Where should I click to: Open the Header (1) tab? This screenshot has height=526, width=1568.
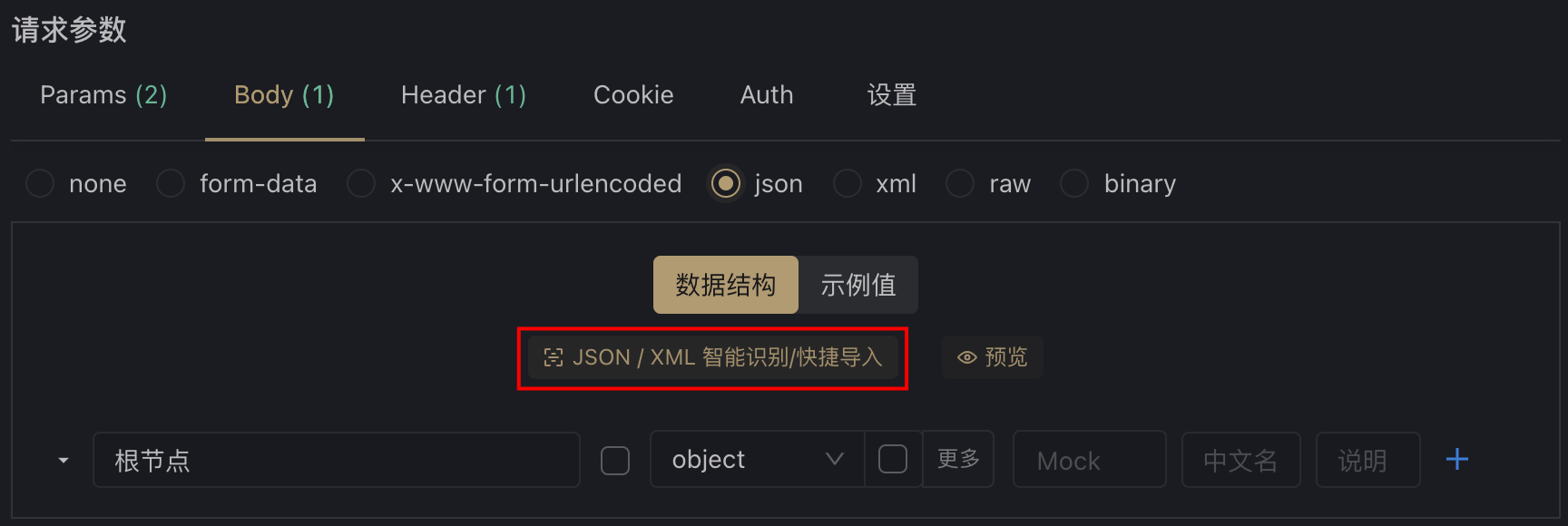464,95
